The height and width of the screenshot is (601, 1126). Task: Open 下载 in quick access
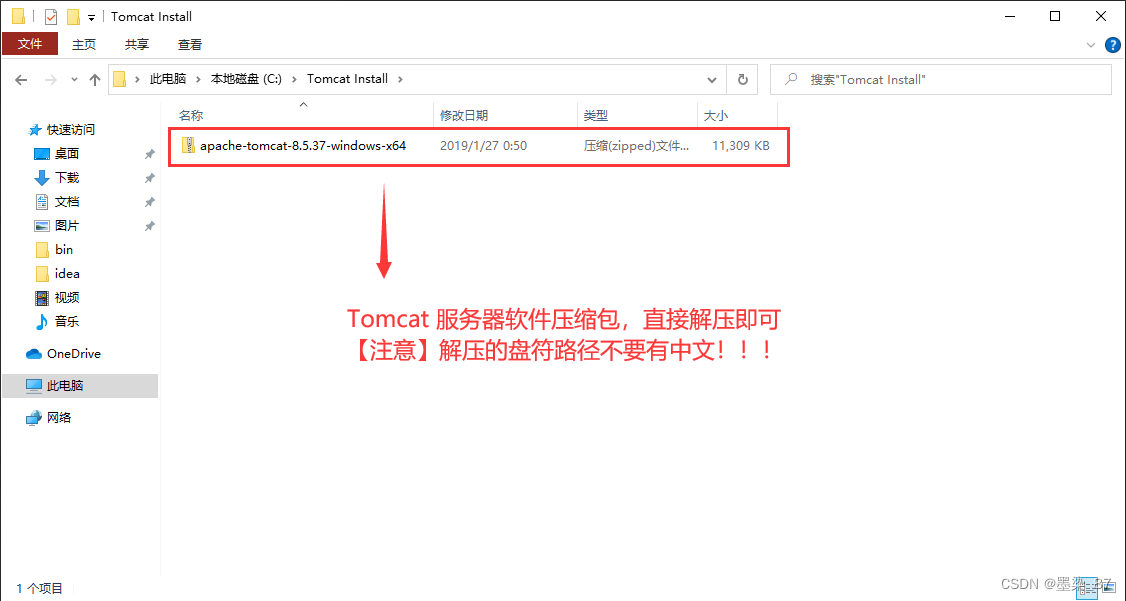coord(67,178)
